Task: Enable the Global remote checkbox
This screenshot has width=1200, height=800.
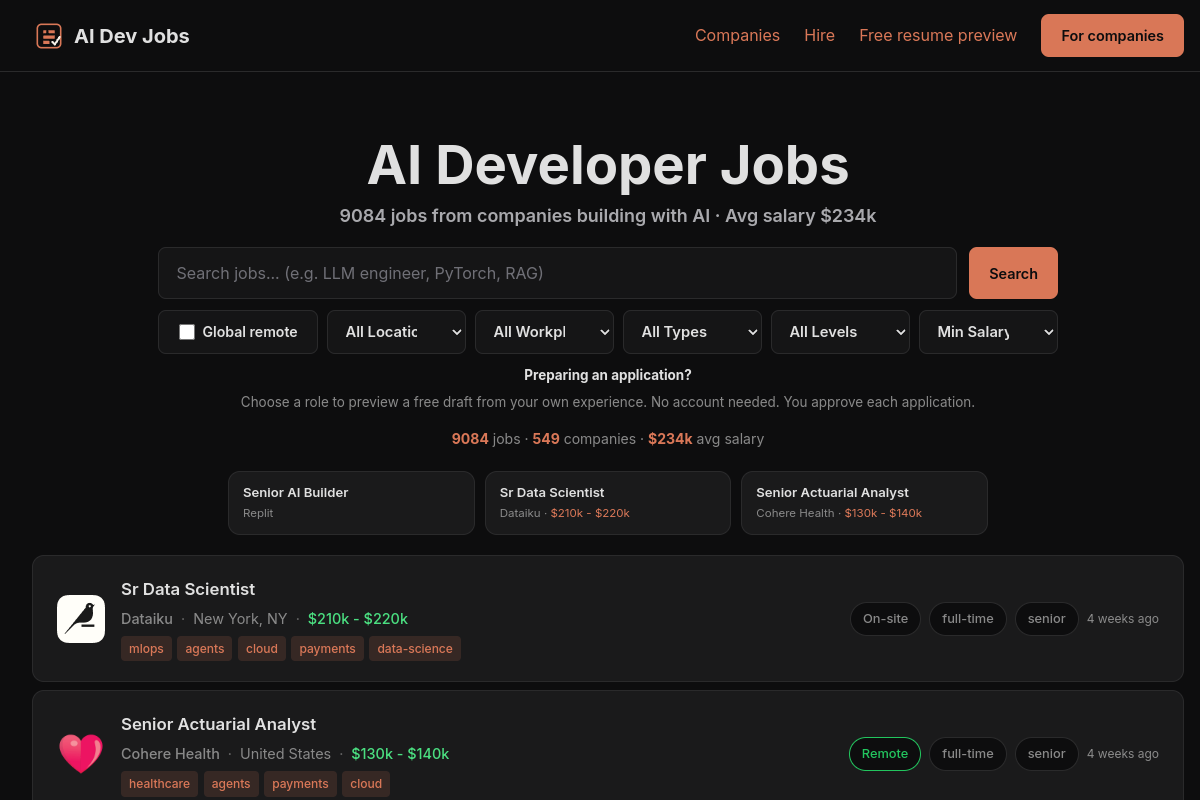Action: 187,332
